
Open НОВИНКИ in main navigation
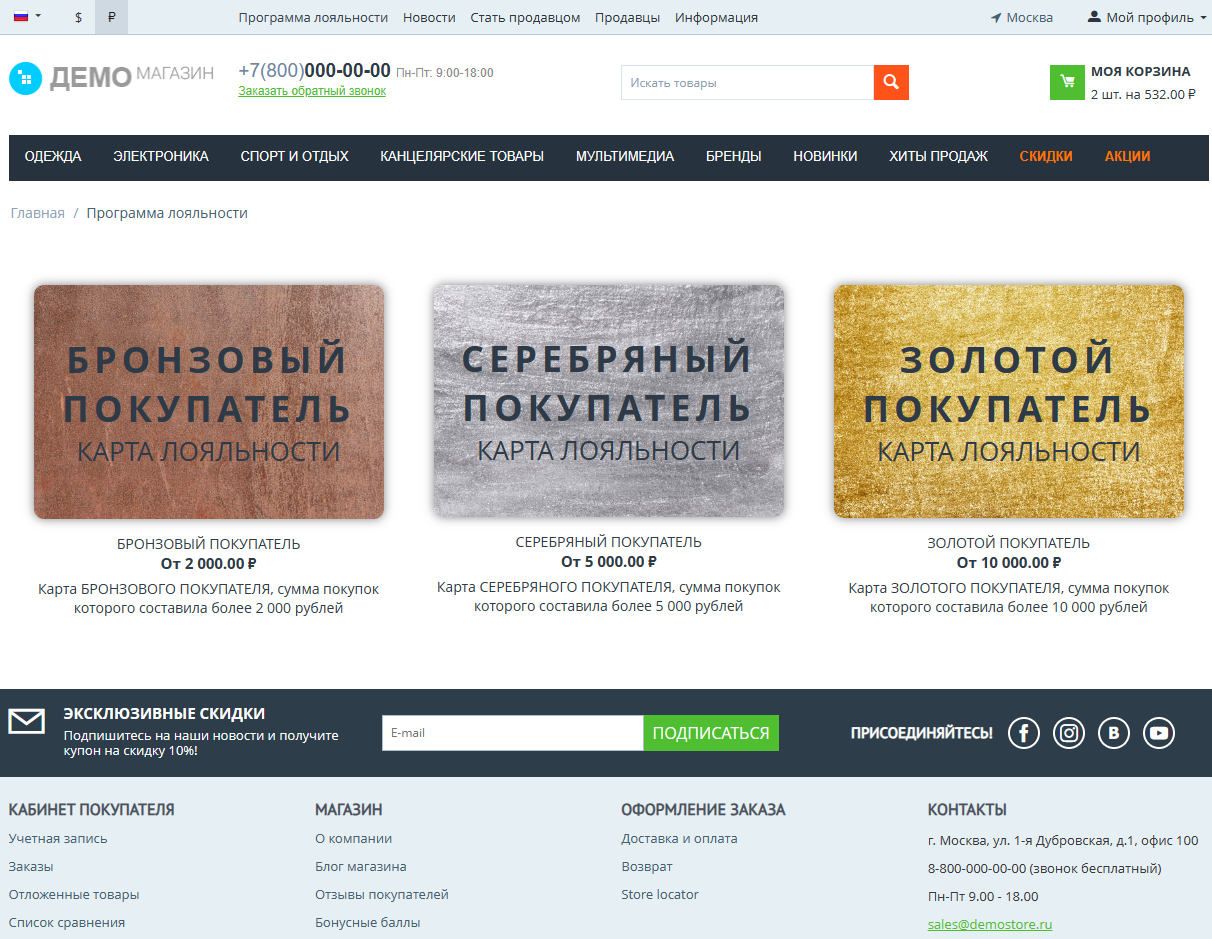[x=825, y=156]
